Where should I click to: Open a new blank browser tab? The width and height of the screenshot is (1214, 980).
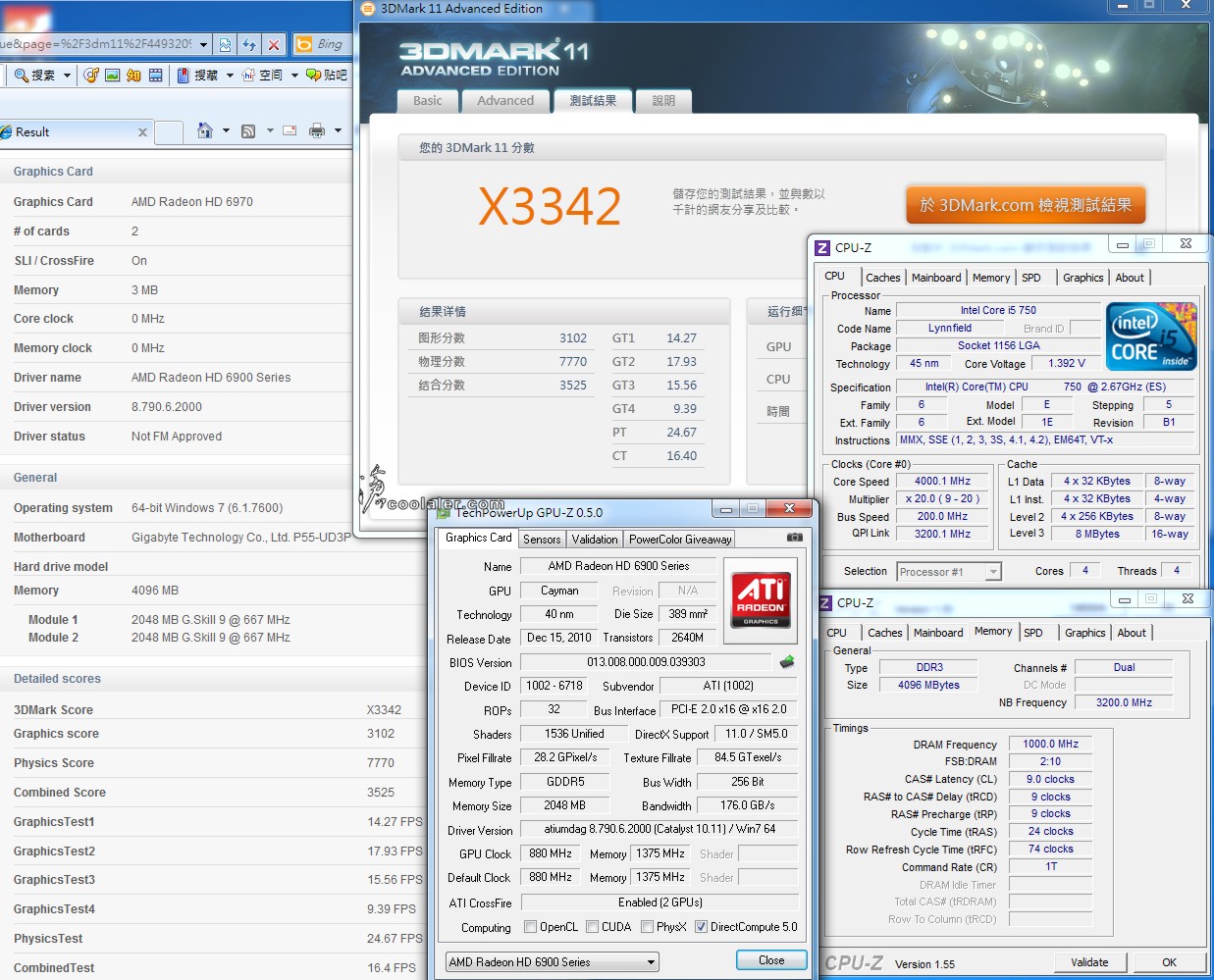click(169, 132)
